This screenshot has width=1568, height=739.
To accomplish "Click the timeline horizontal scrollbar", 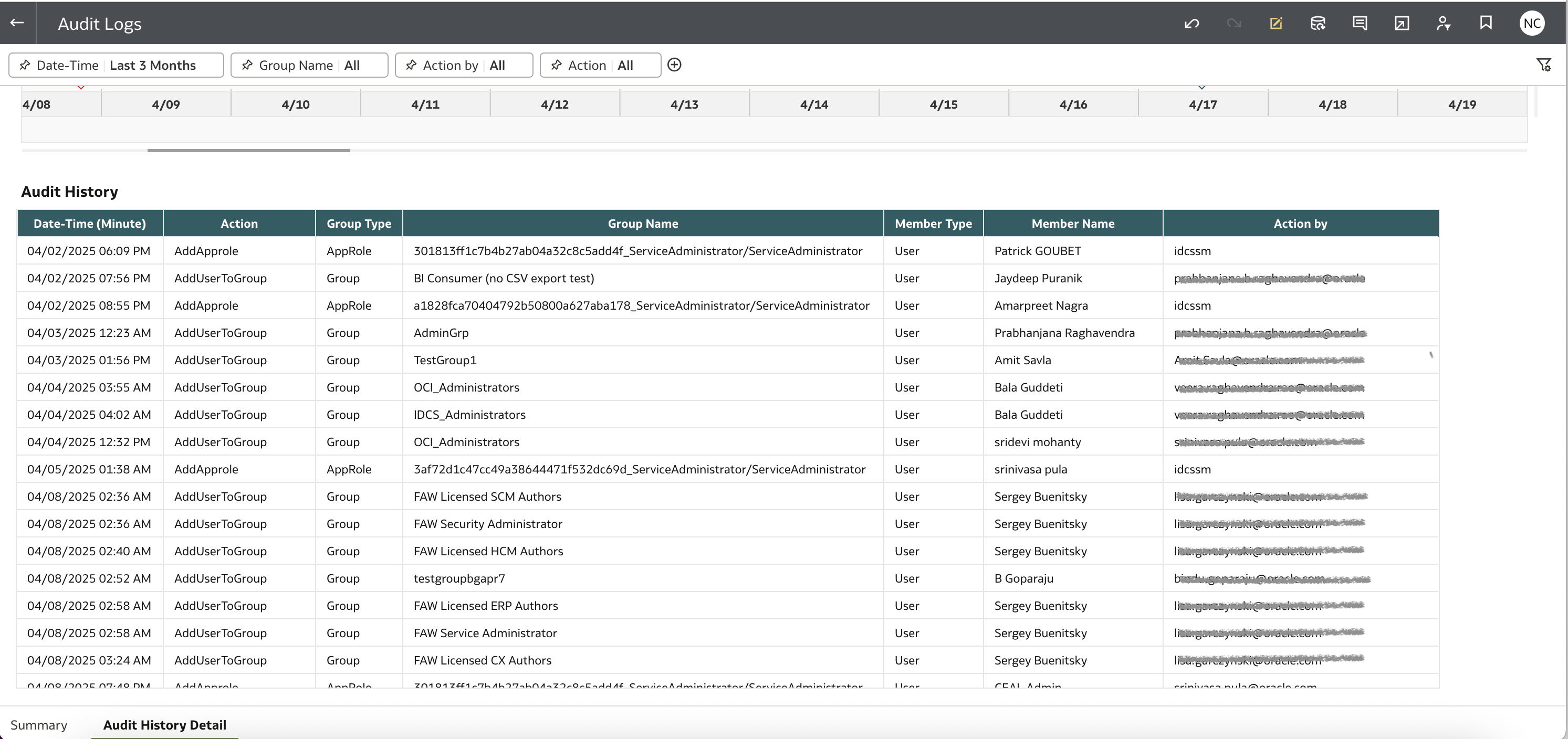I will [249, 151].
